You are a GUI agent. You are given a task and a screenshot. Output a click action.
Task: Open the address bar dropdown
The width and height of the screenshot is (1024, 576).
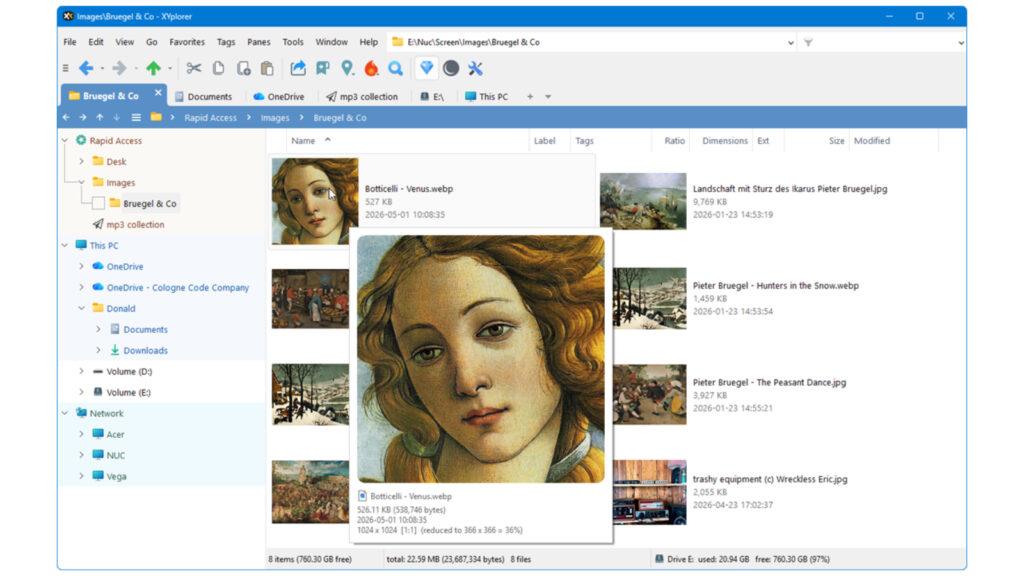tap(790, 42)
